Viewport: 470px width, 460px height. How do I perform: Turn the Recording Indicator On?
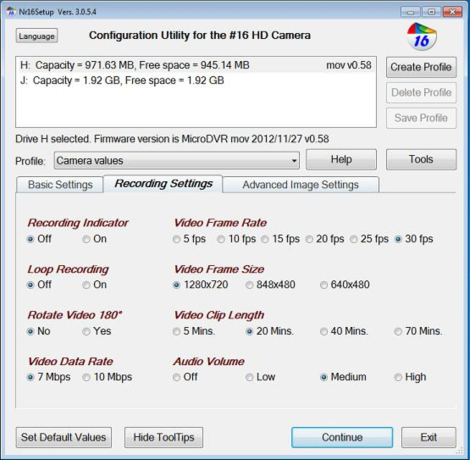coord(86,239)
